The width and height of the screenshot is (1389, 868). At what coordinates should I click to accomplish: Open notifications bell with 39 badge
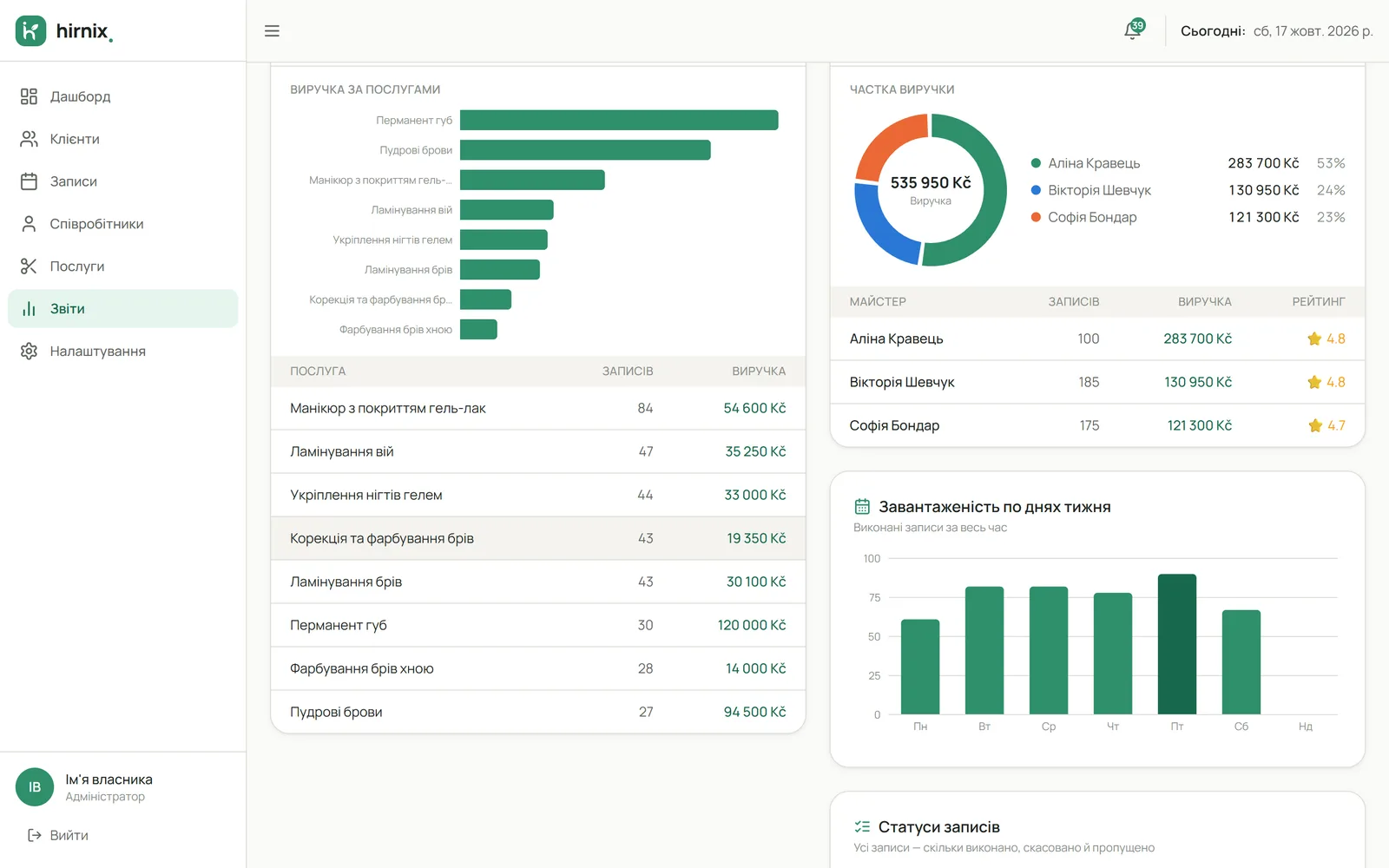1133,30
